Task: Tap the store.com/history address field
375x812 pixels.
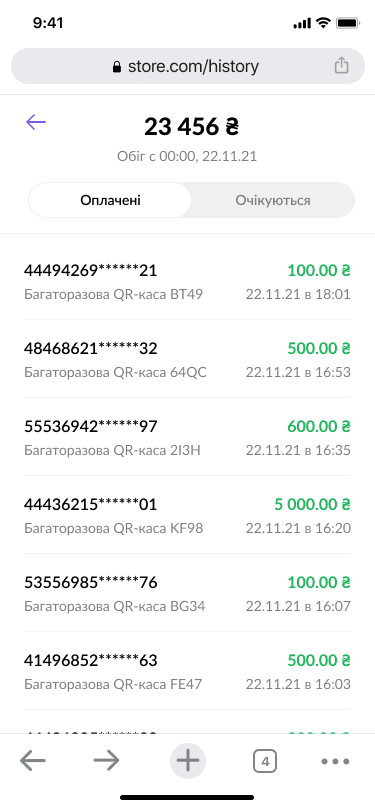Action: point(188,66)
